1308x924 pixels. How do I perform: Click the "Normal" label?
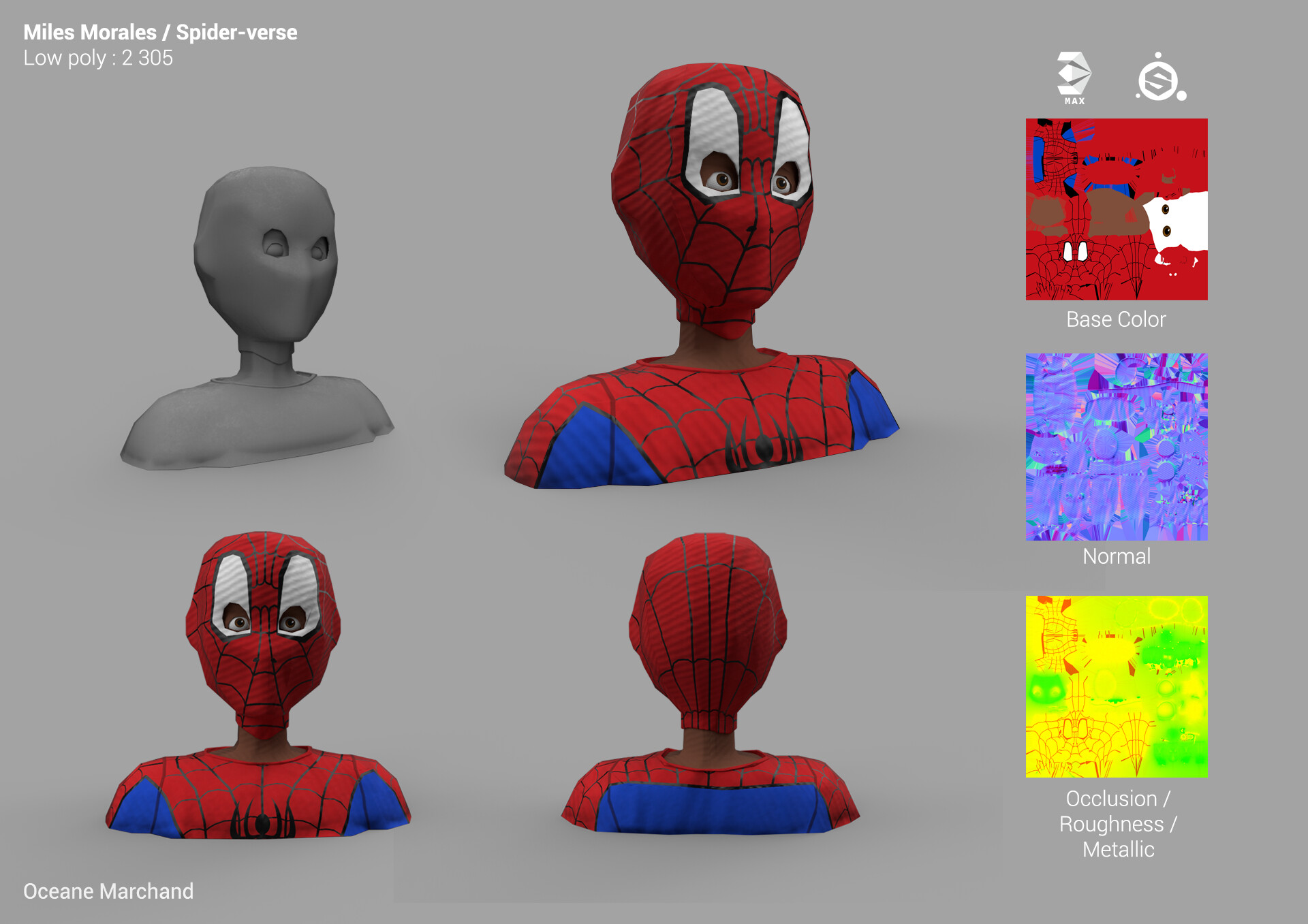pos(1117,556)
